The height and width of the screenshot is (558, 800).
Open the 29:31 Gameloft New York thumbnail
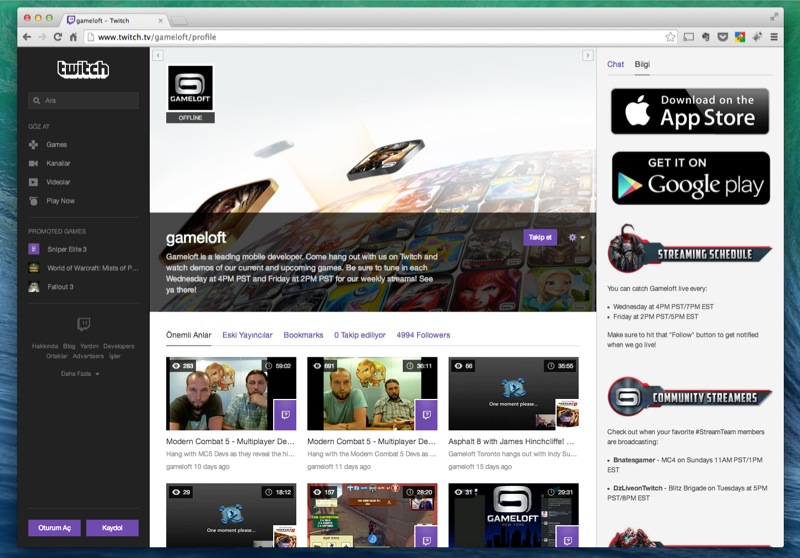coord(513,515)
